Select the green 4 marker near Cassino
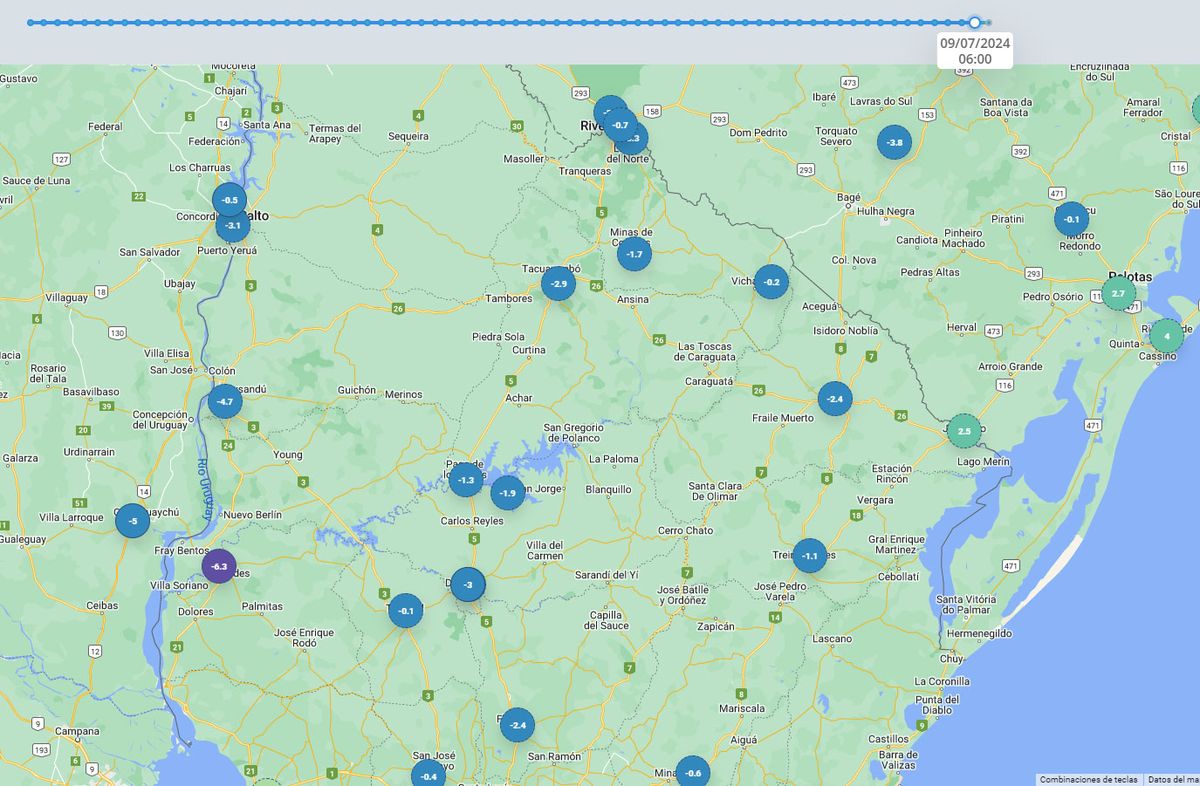 (1166, 336)
